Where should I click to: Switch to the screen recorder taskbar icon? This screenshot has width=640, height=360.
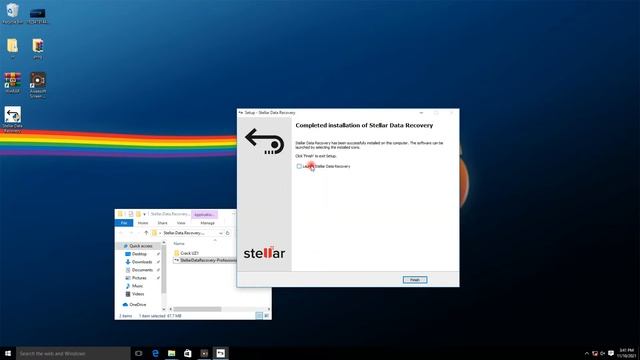(x=204, y=353)
